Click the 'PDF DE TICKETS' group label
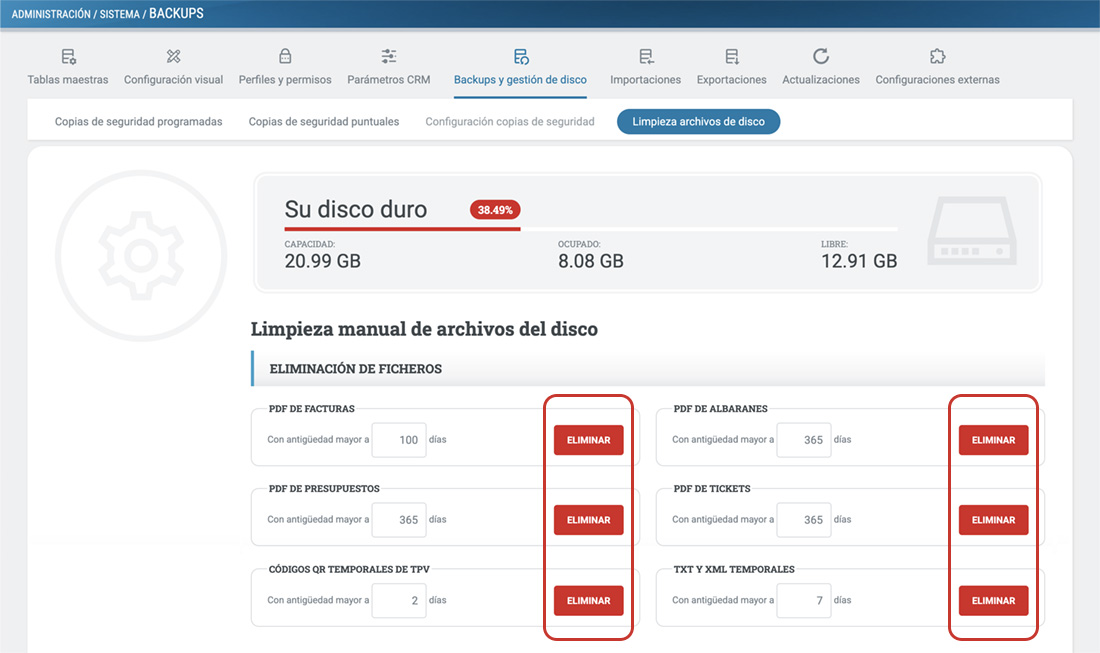The width and height of the screenshot is (1100, 653). coord(712,488)
